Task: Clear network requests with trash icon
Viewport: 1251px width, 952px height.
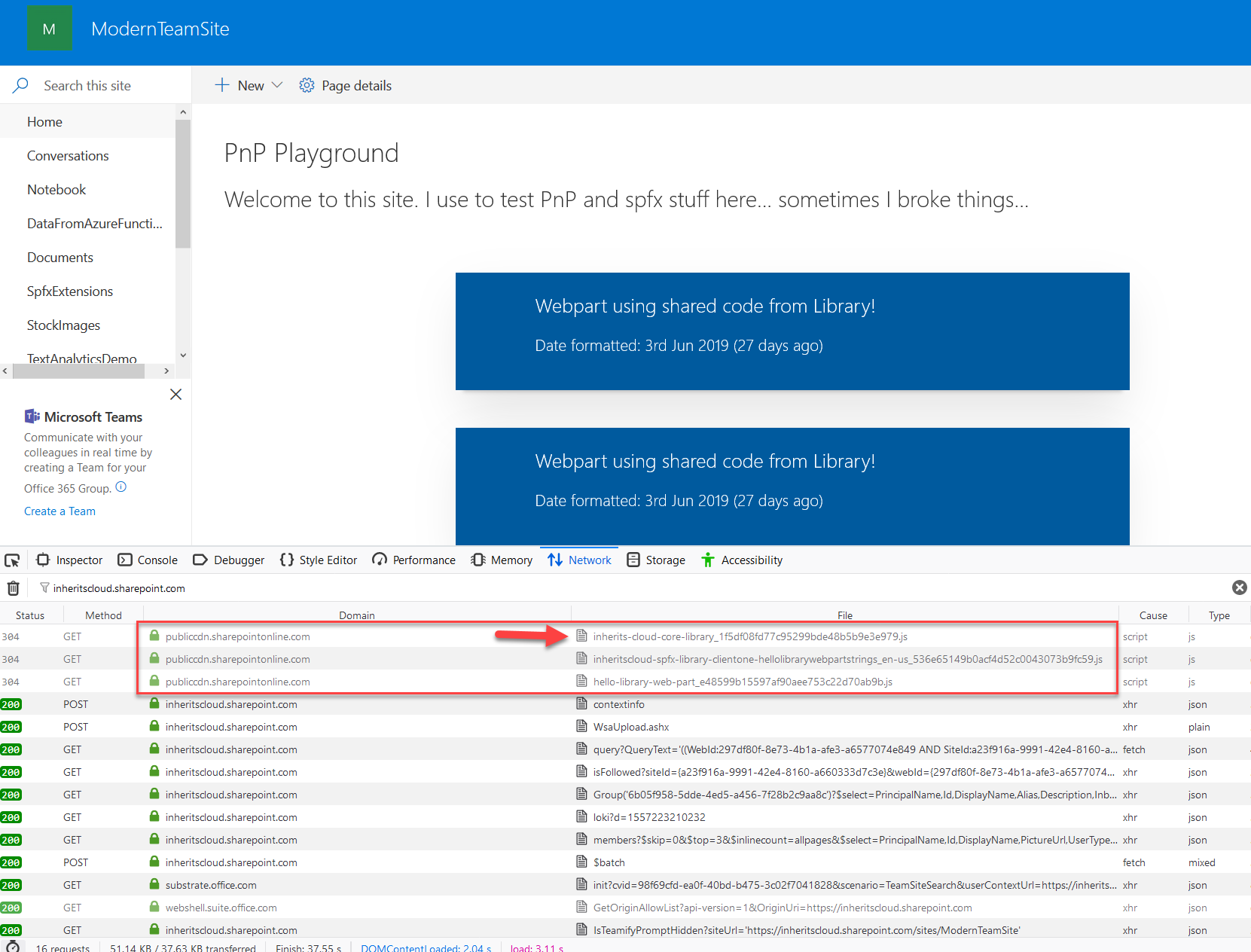Action: (14, 588)
